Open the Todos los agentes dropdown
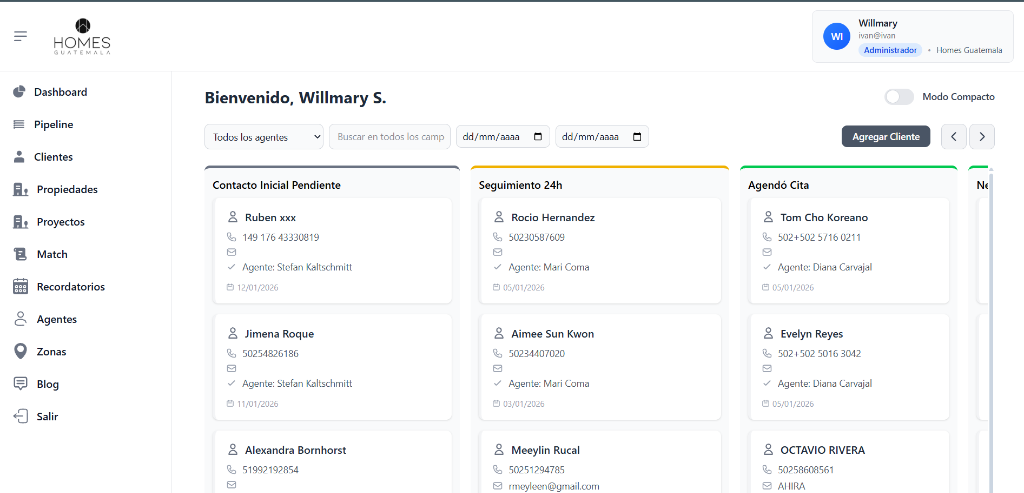The image size is (1024, 493). tap(264, 137)
